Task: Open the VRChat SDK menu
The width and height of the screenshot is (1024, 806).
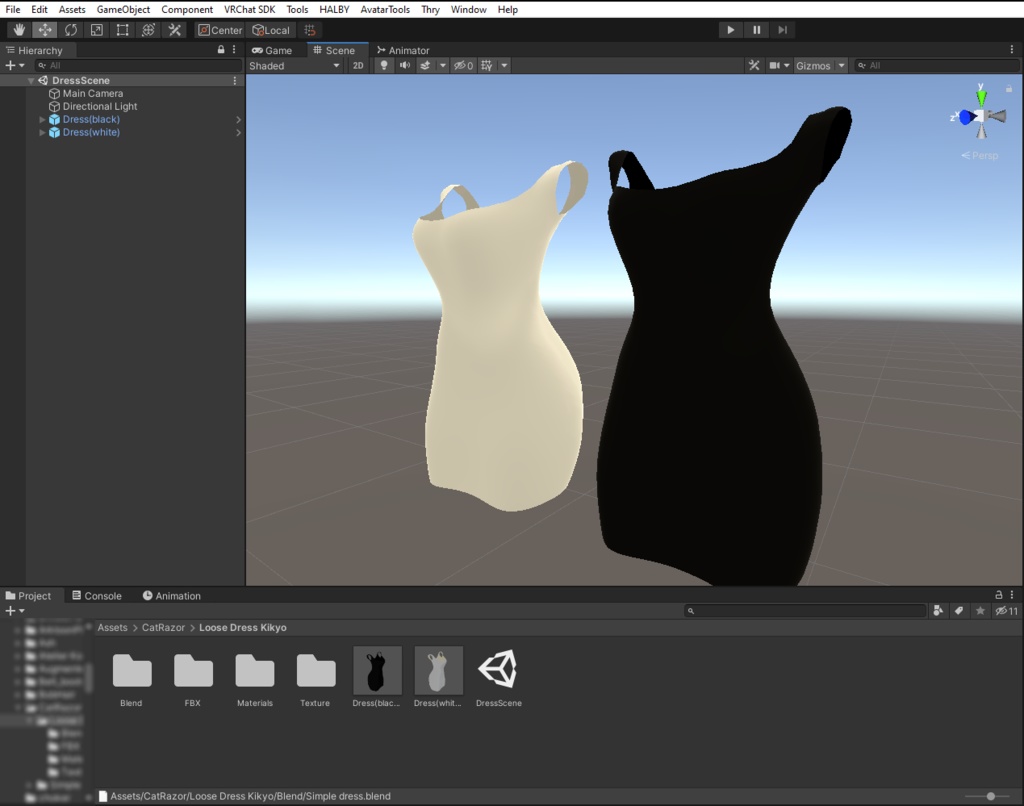Action: click(249, 9)
